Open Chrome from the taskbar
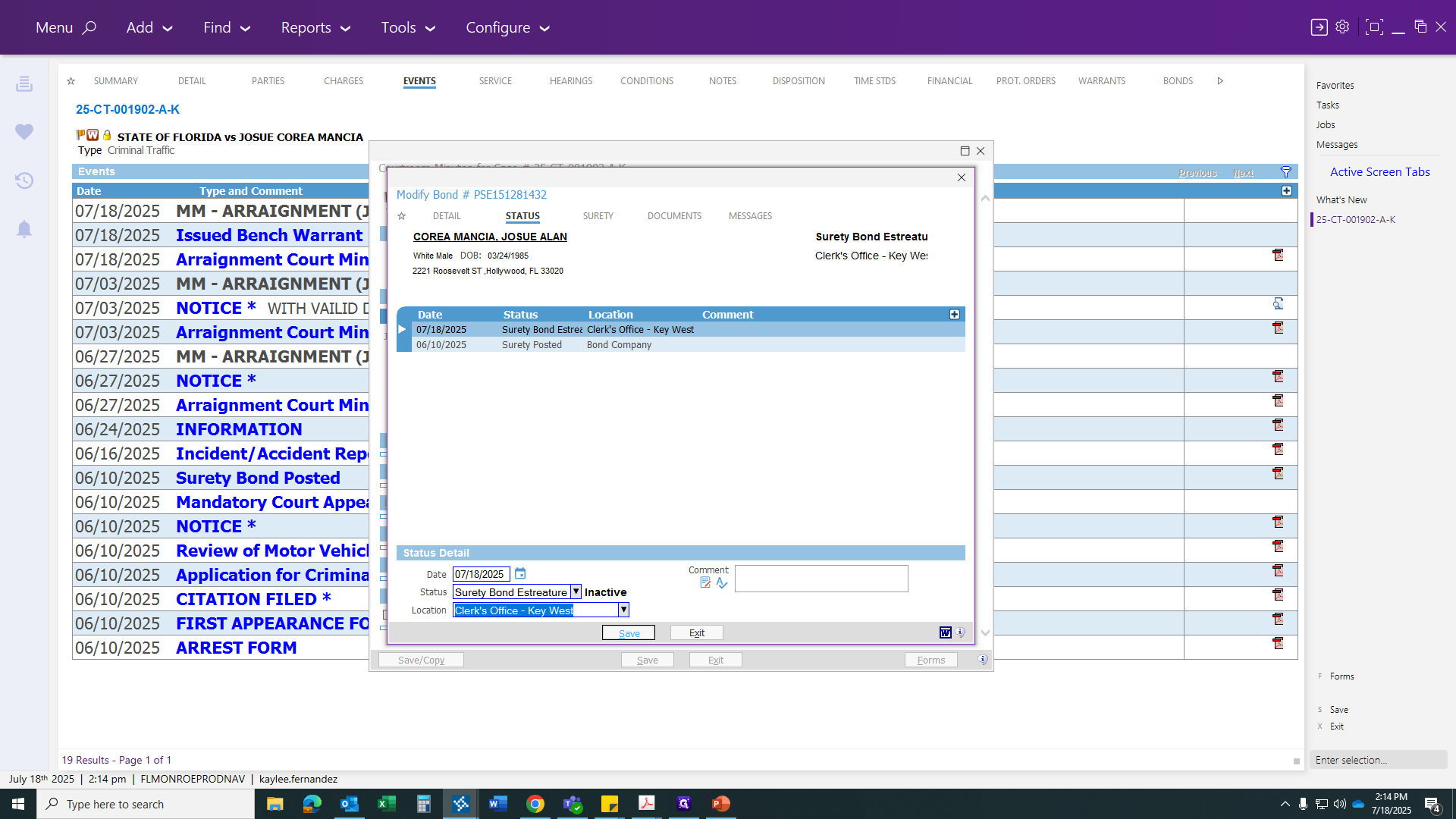The width and height of the screenshot is (1456, 819). tap(535, 804)
